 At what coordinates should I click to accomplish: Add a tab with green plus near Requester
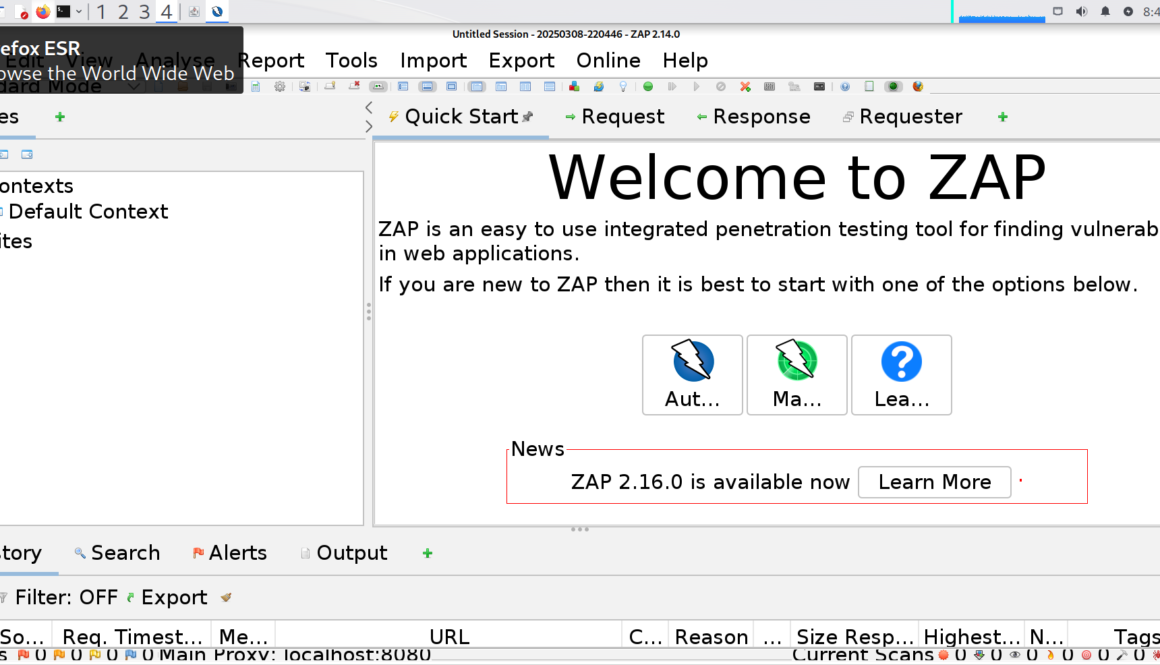click(1002, 117)
